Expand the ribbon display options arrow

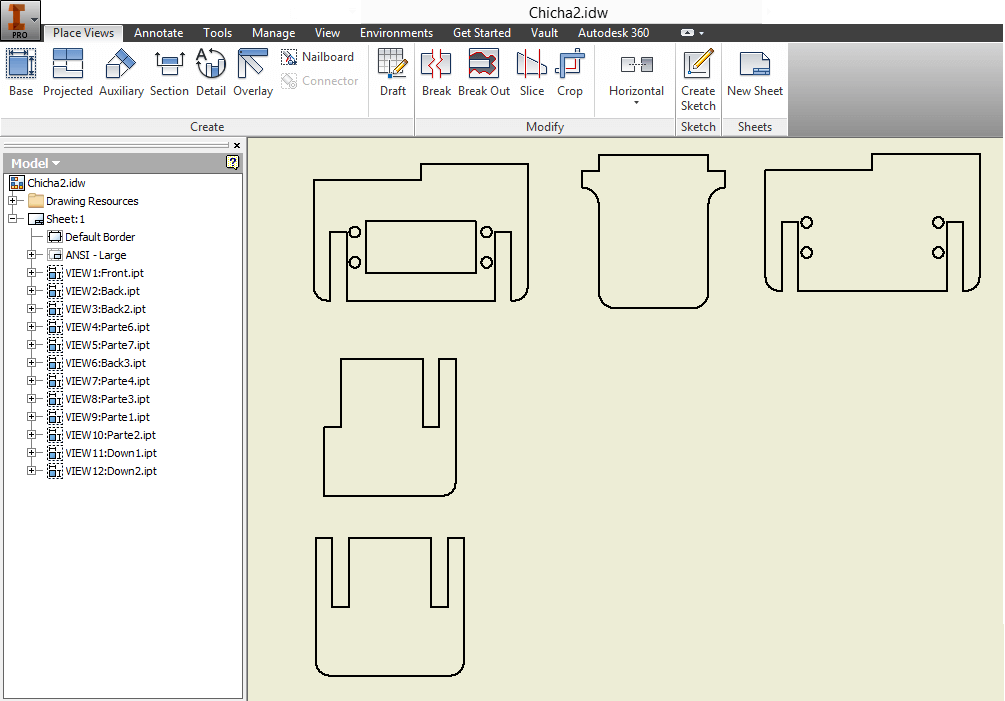coord(701,33)
